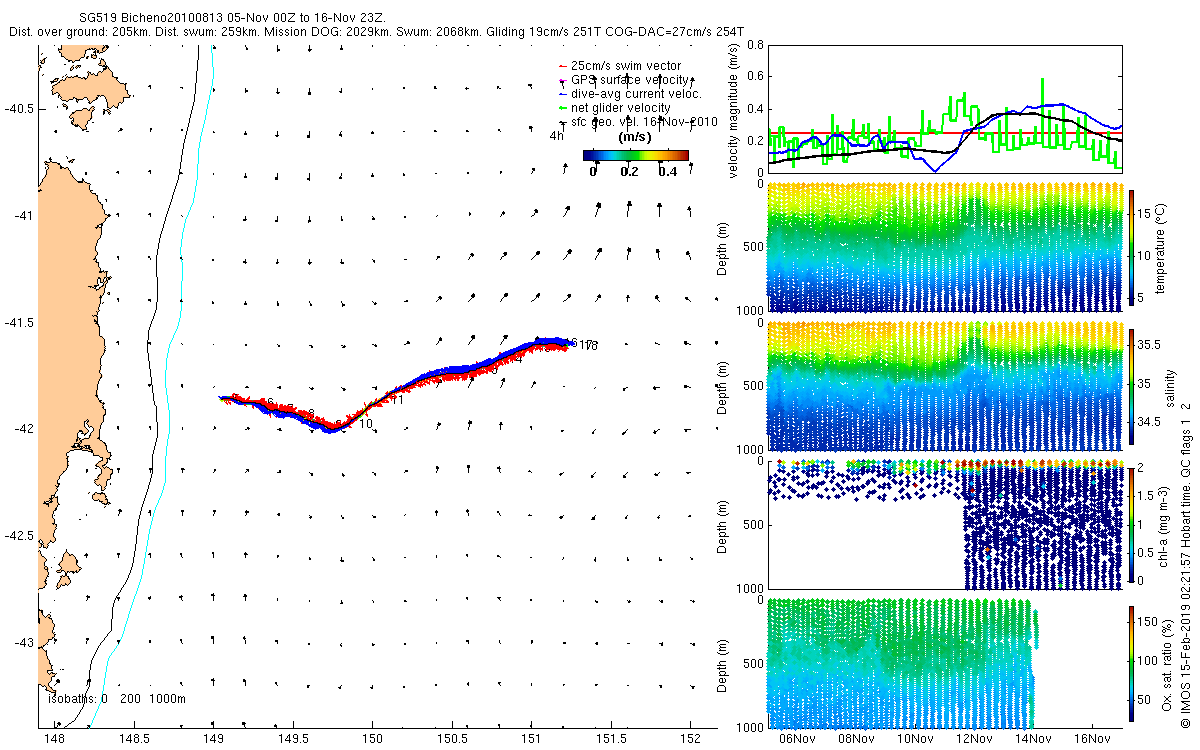Click the IMOS copyright timestamp text
Viewport: 1200px width, 750px height.
coord(1186,565)
